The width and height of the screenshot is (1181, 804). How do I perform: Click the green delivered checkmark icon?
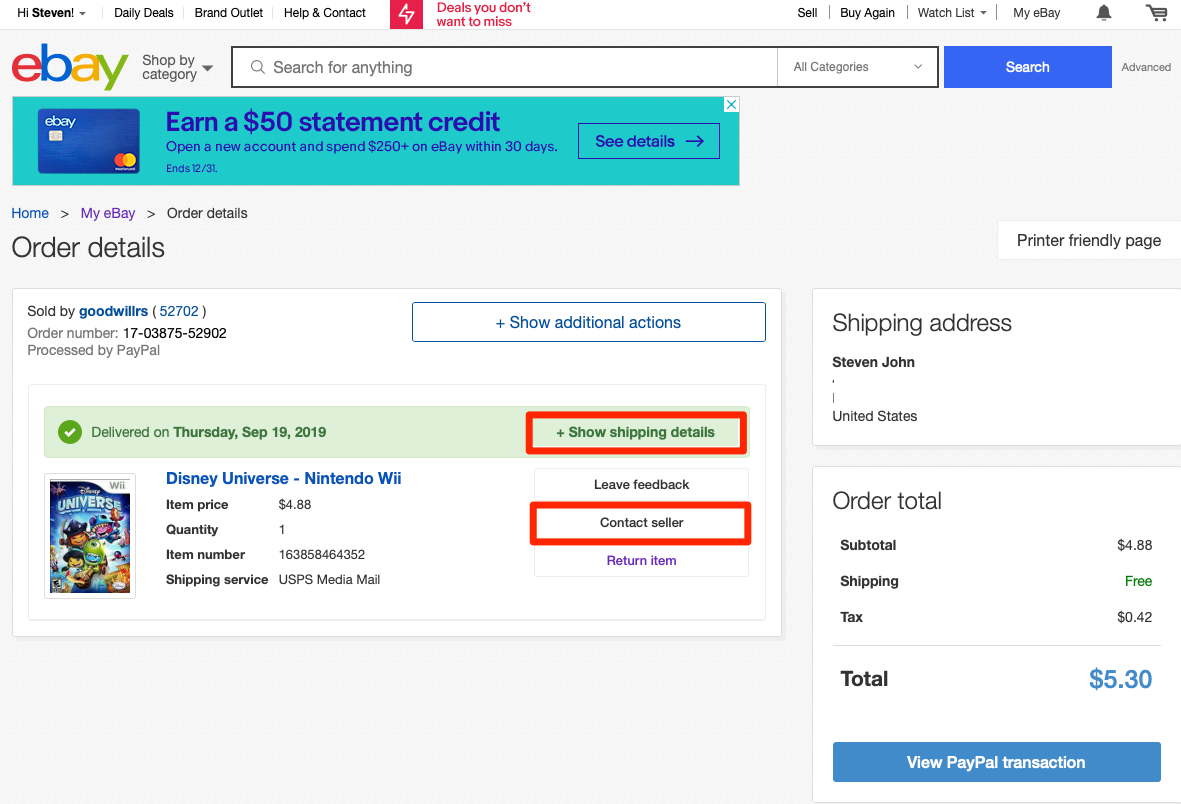[70, 432]
